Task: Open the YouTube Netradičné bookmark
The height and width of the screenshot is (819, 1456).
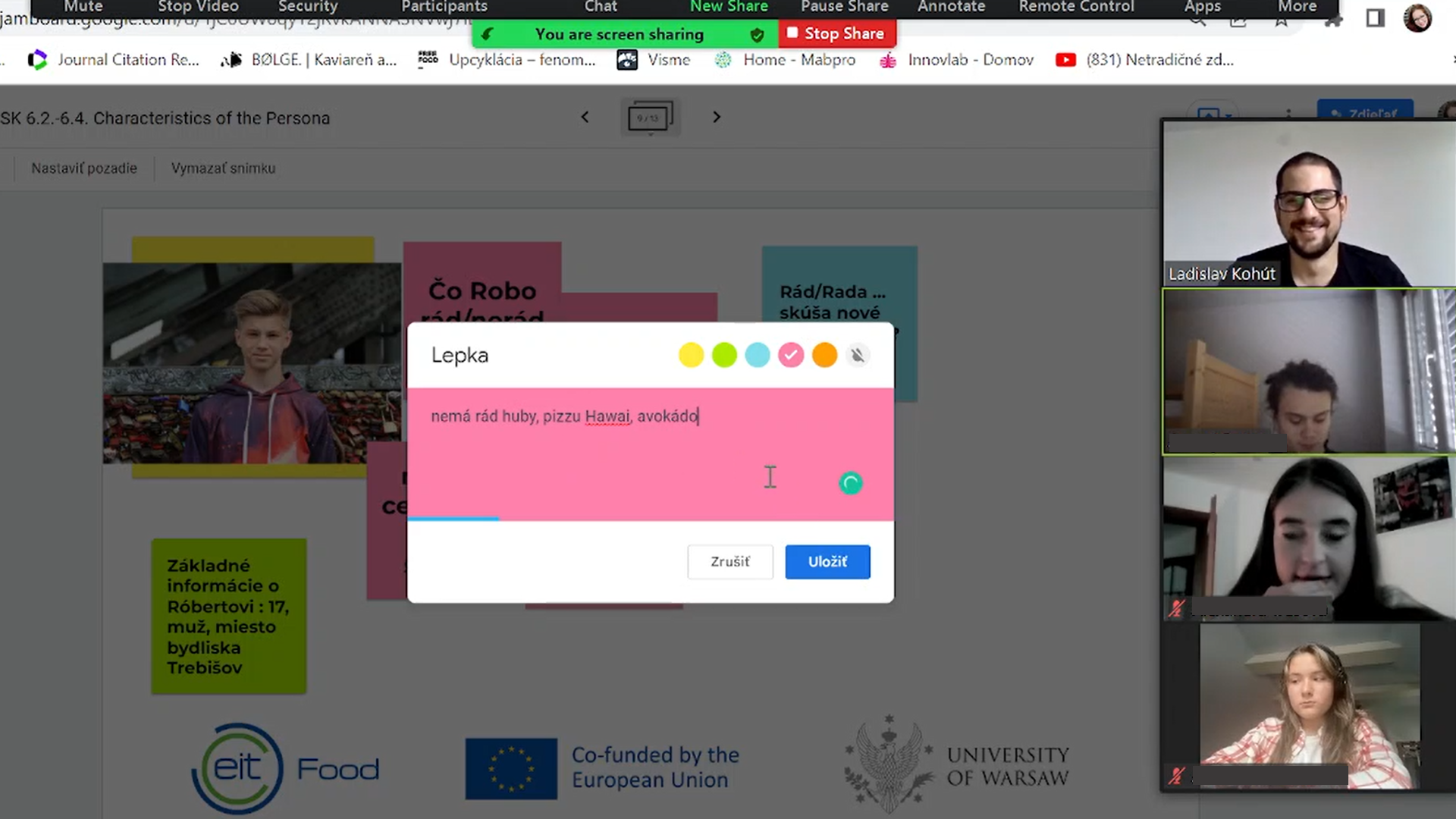Action: point(1144,60)
